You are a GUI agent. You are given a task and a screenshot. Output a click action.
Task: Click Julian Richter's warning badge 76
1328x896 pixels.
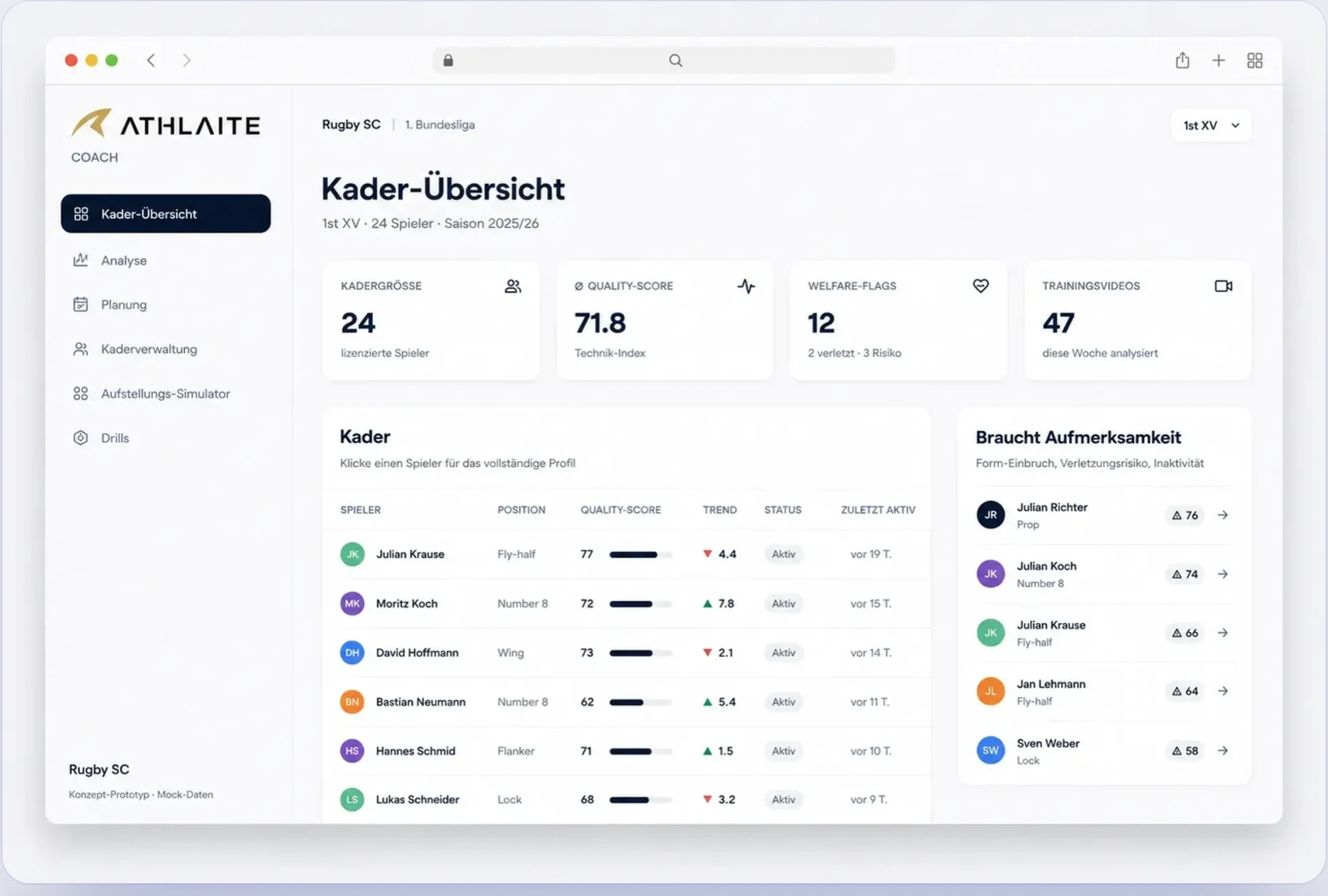click(x=1184, y=515)
